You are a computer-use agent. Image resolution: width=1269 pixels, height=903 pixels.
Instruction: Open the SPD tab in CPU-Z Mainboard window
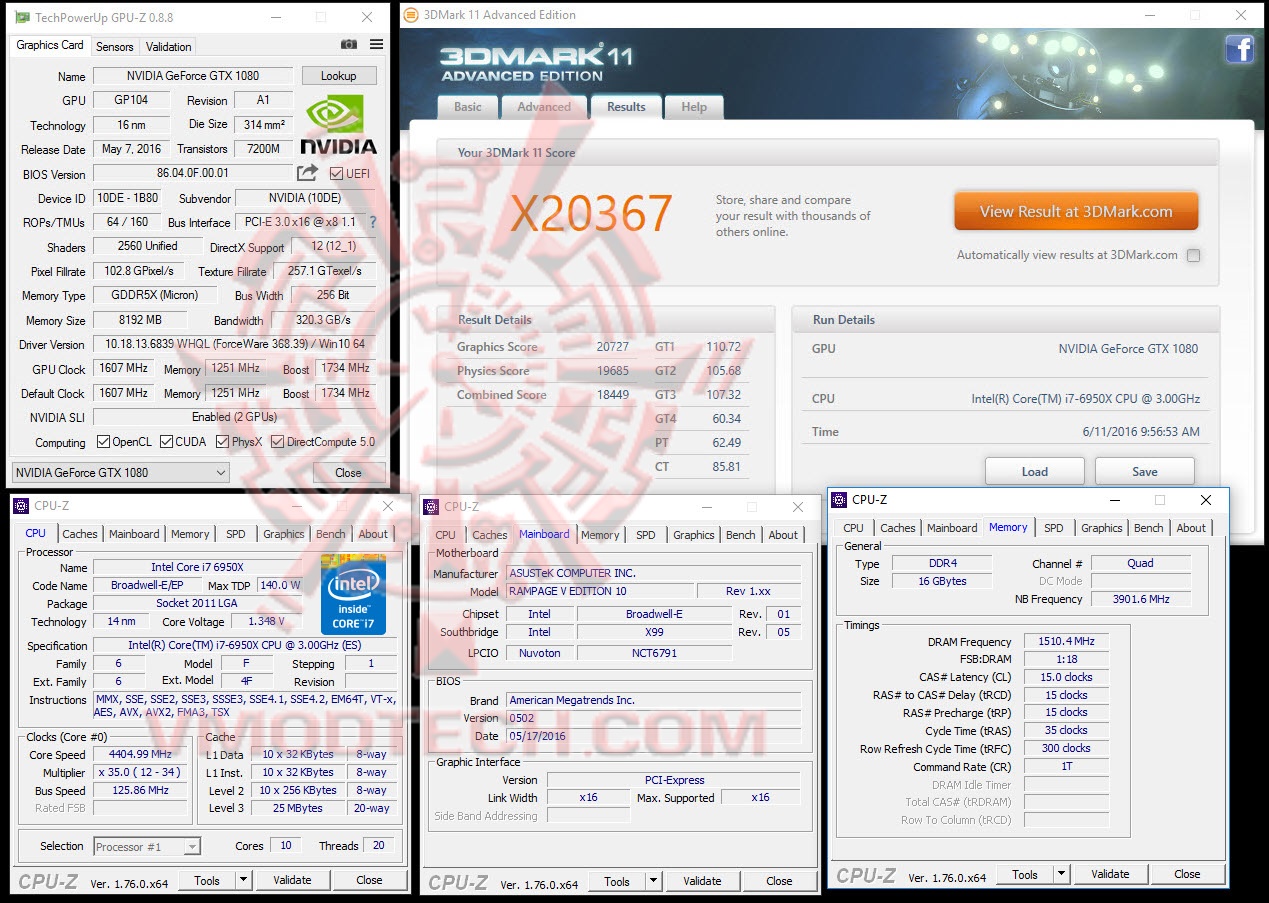click(x=646, y=535)
